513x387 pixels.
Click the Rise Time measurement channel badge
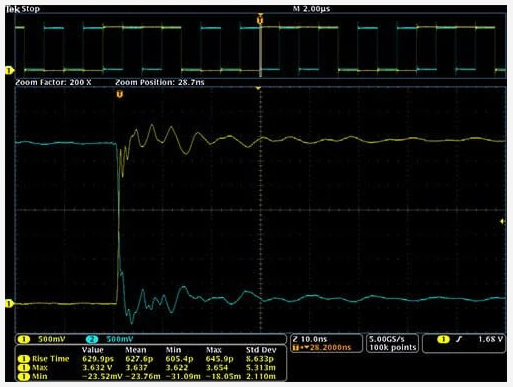click(24, 359)
